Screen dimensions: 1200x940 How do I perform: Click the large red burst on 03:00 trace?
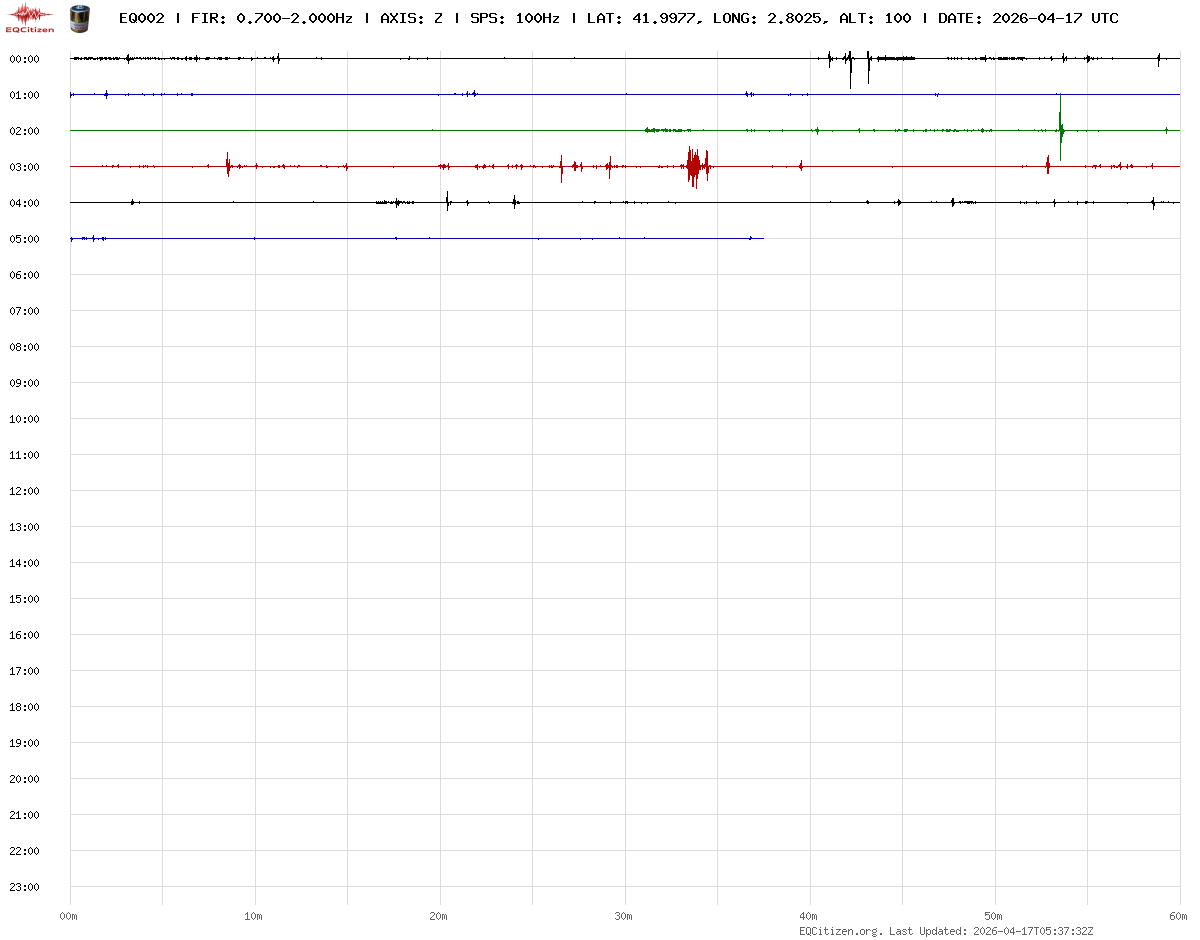[697, 166]
